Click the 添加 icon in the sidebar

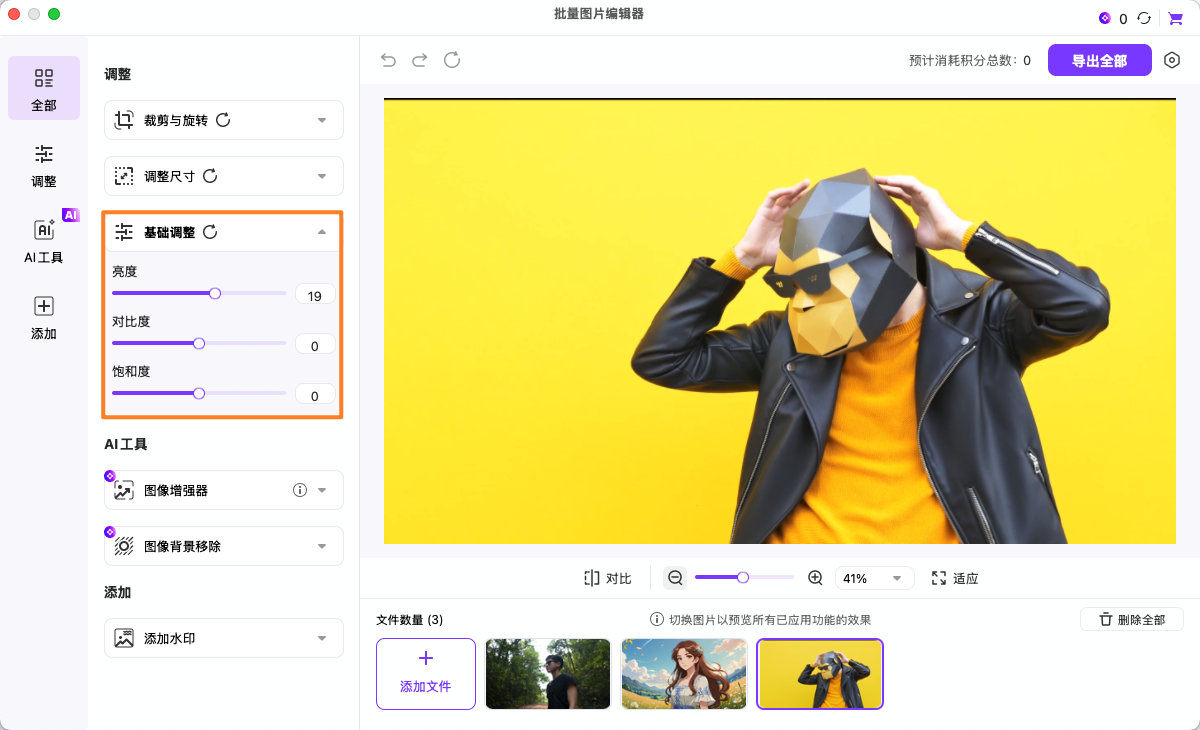coord(44,318)
